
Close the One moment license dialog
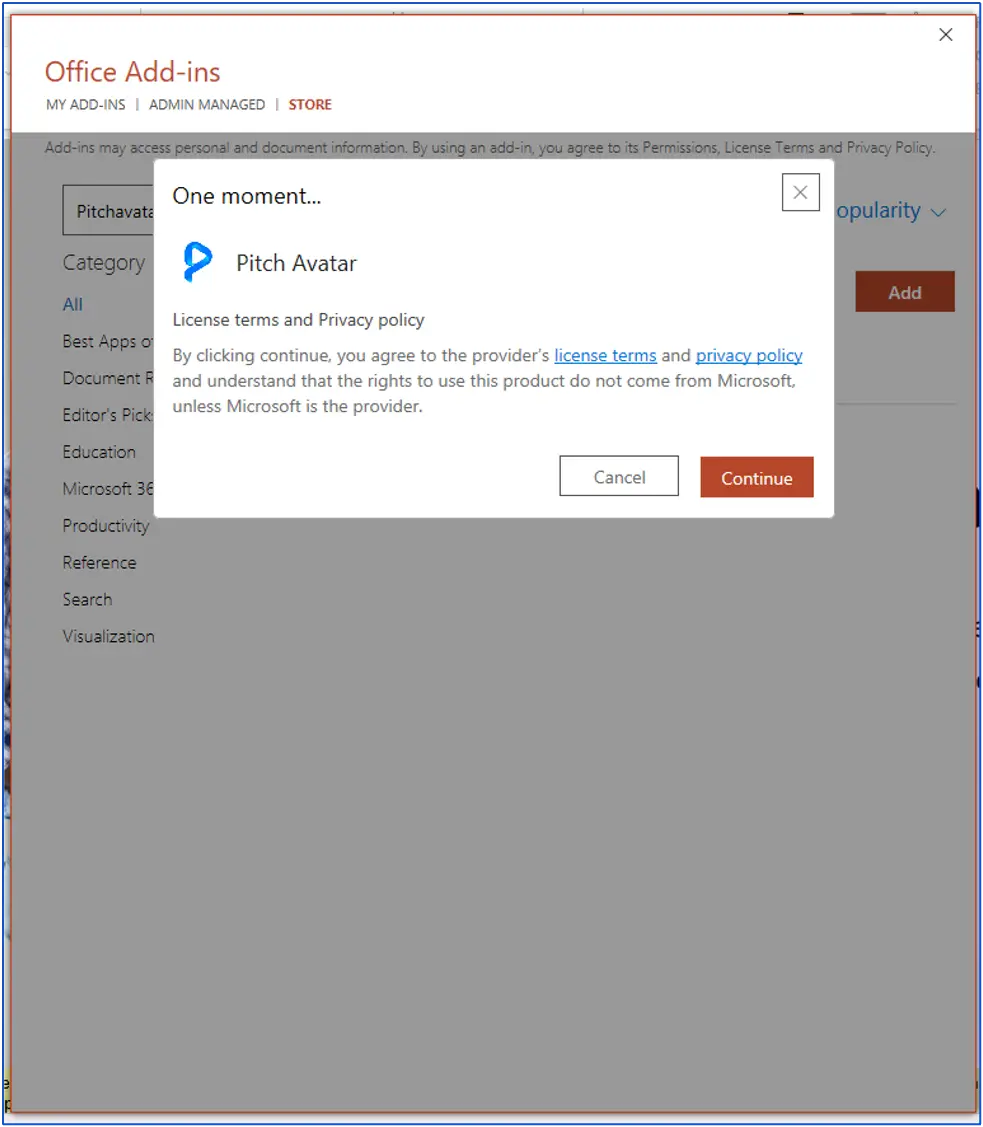[x=800, y=193]
